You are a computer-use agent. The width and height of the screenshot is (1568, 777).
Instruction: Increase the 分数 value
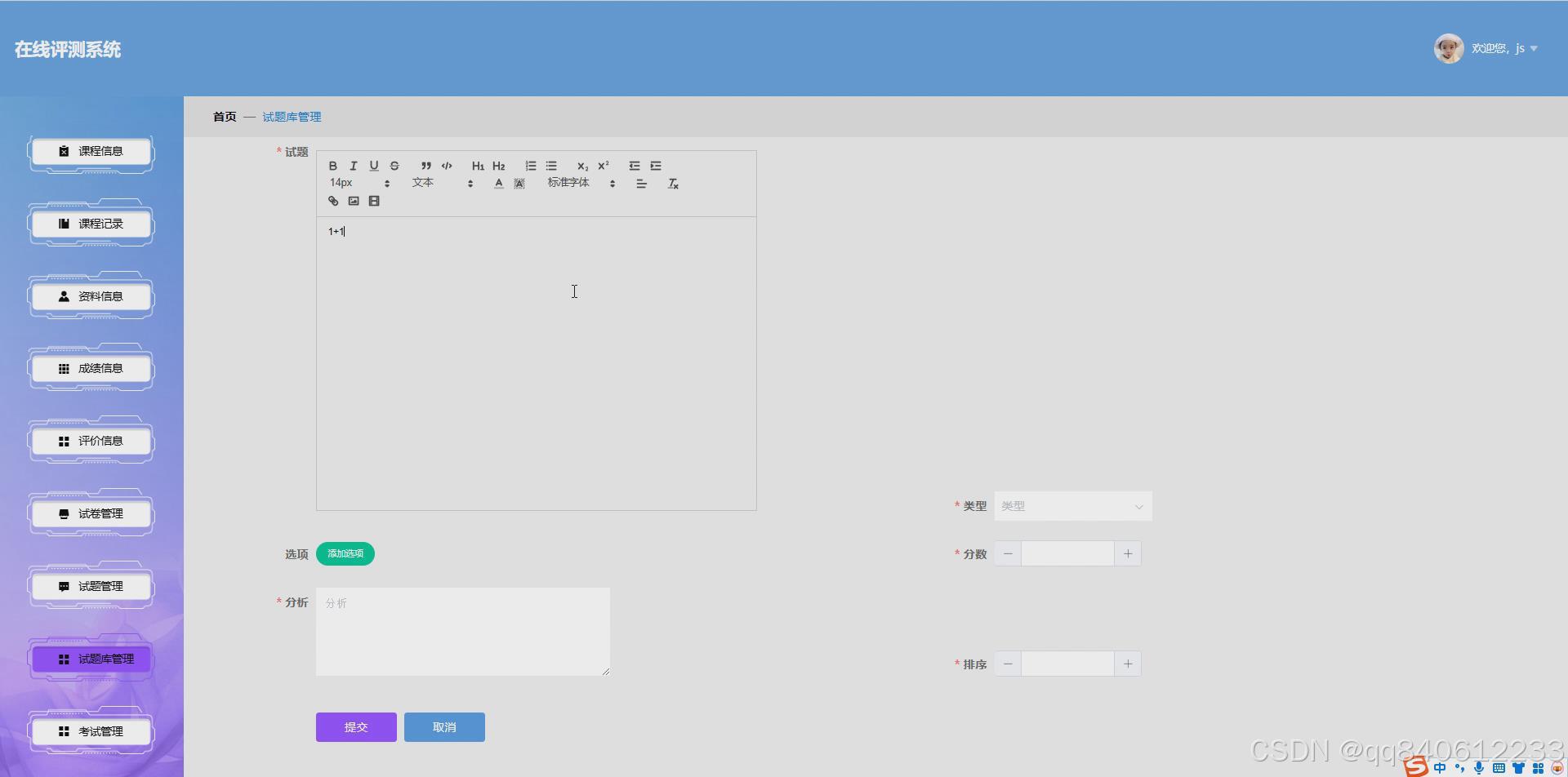[x=1128, y=553]
